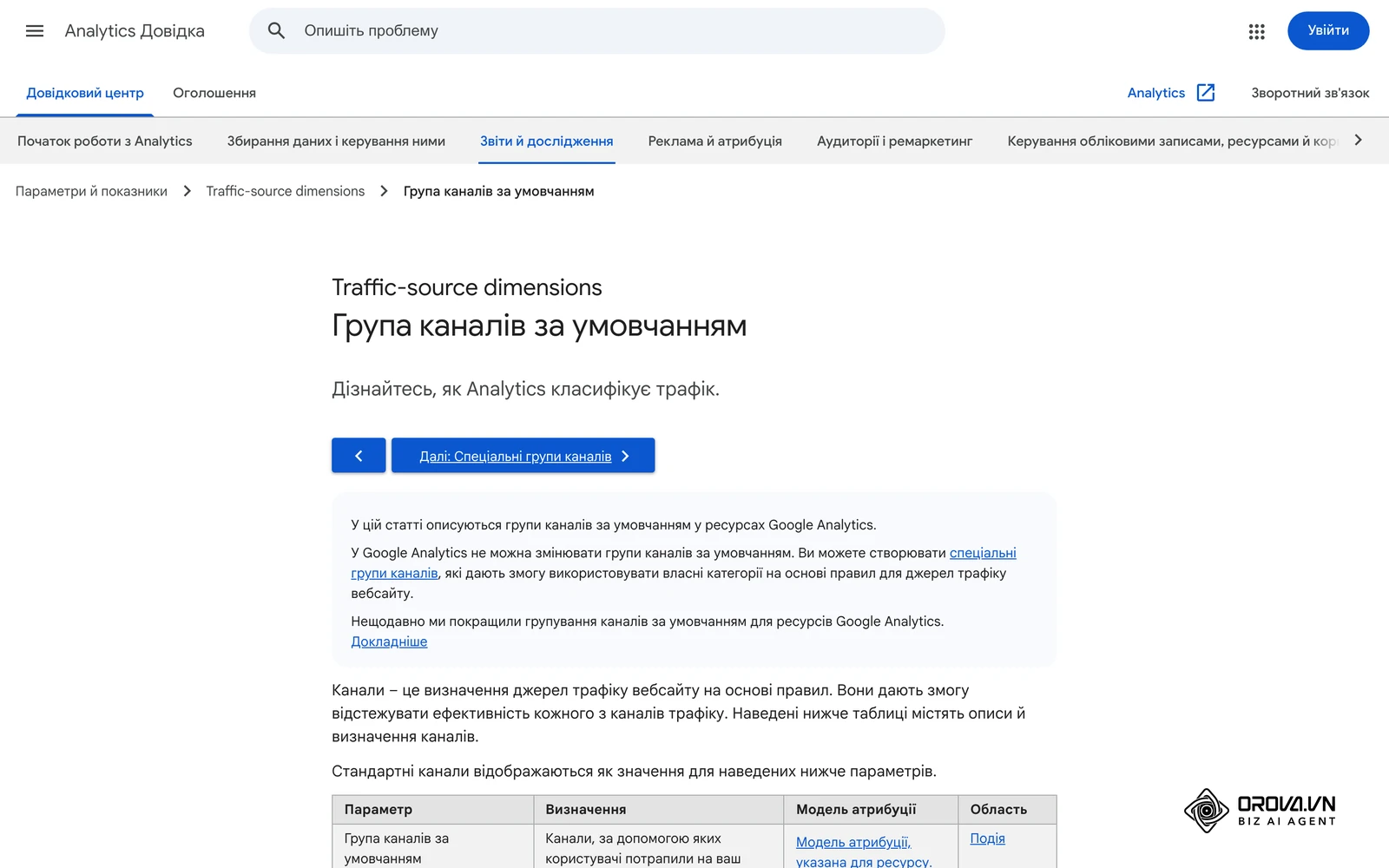
Task: Open the Analytics product link
Action: pyautogui.click(x=1156, y=93)
